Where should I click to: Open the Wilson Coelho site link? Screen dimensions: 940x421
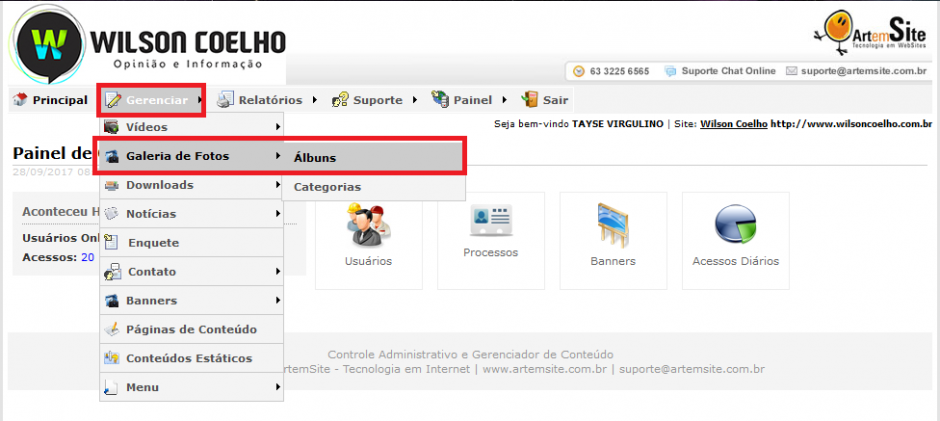click(x=733, y=124)
